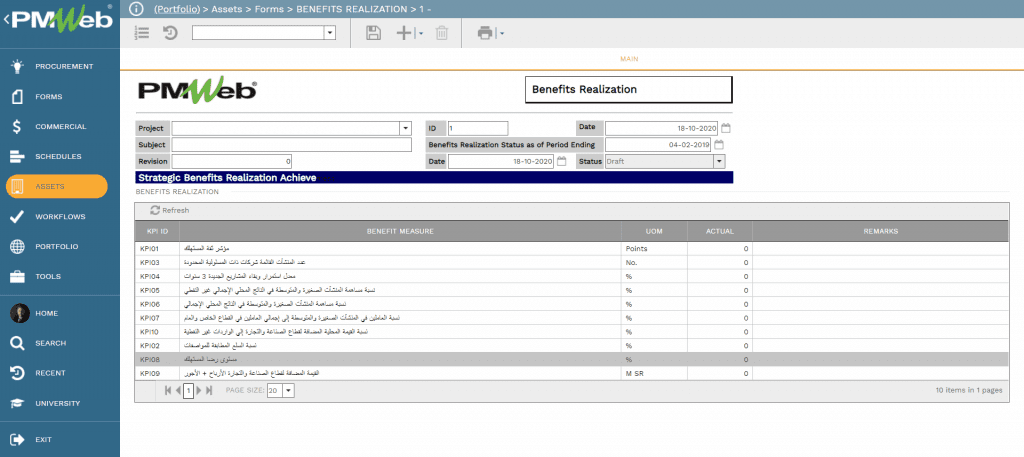Select the highlighted KPI08 row
The image size is (1024, 457).
click(571, 360)
